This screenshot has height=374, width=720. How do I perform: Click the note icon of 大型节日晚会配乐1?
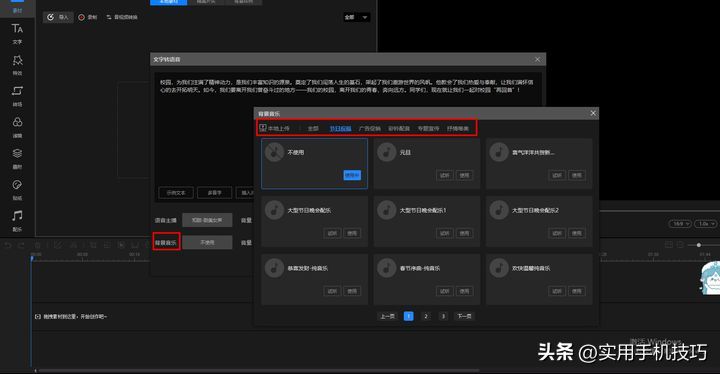pyautogui.click(x=387, y=210)
